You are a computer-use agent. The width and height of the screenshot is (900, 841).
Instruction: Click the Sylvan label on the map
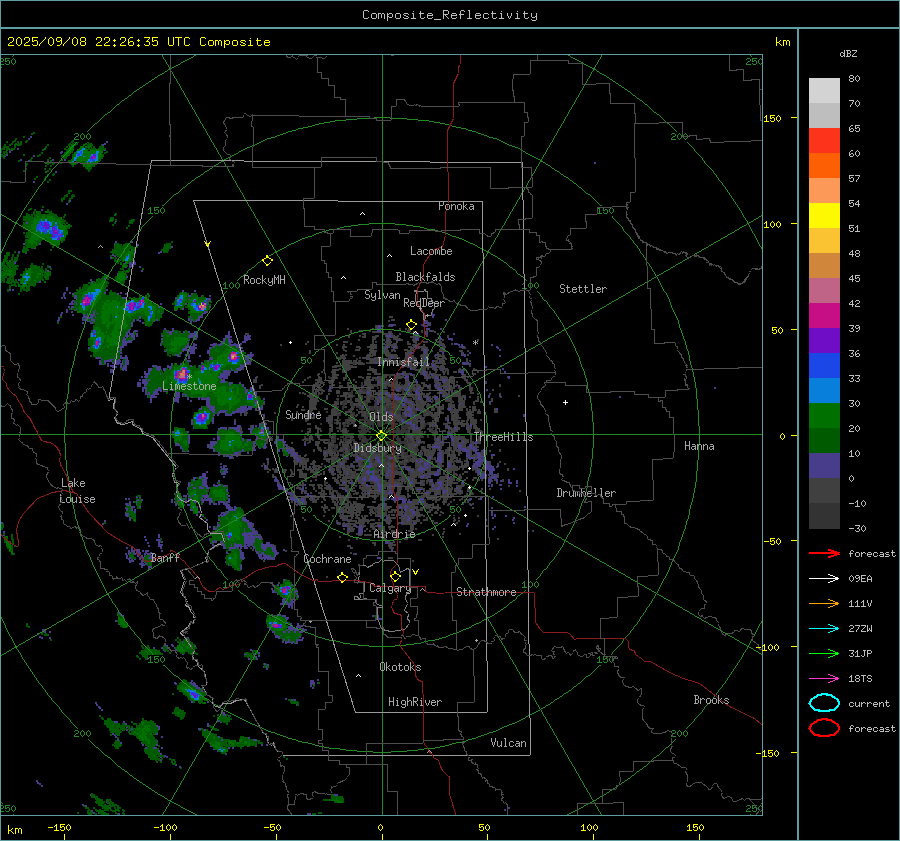(x=382, y=295)
